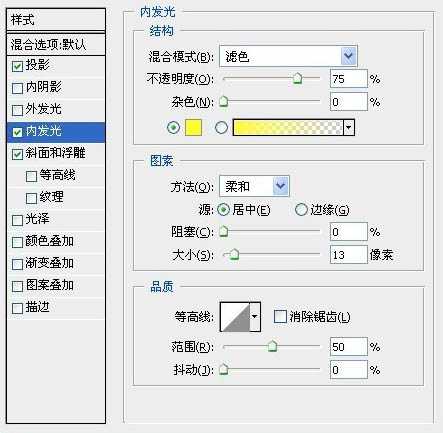
Task: Open 混合选项:默认 settings
Action: (x=56, y=44)
